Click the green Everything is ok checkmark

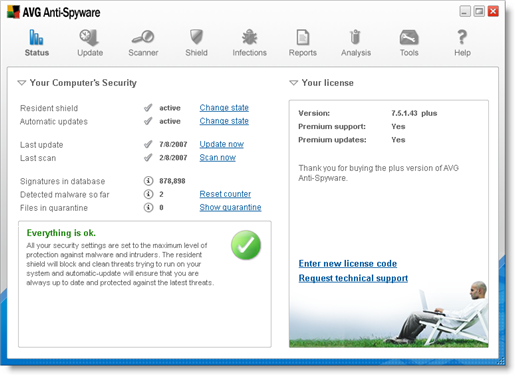click(x=246, y=245)
